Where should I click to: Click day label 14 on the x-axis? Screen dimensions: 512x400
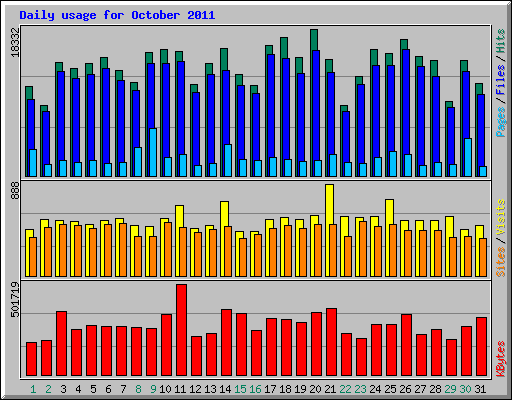point(225,389)
